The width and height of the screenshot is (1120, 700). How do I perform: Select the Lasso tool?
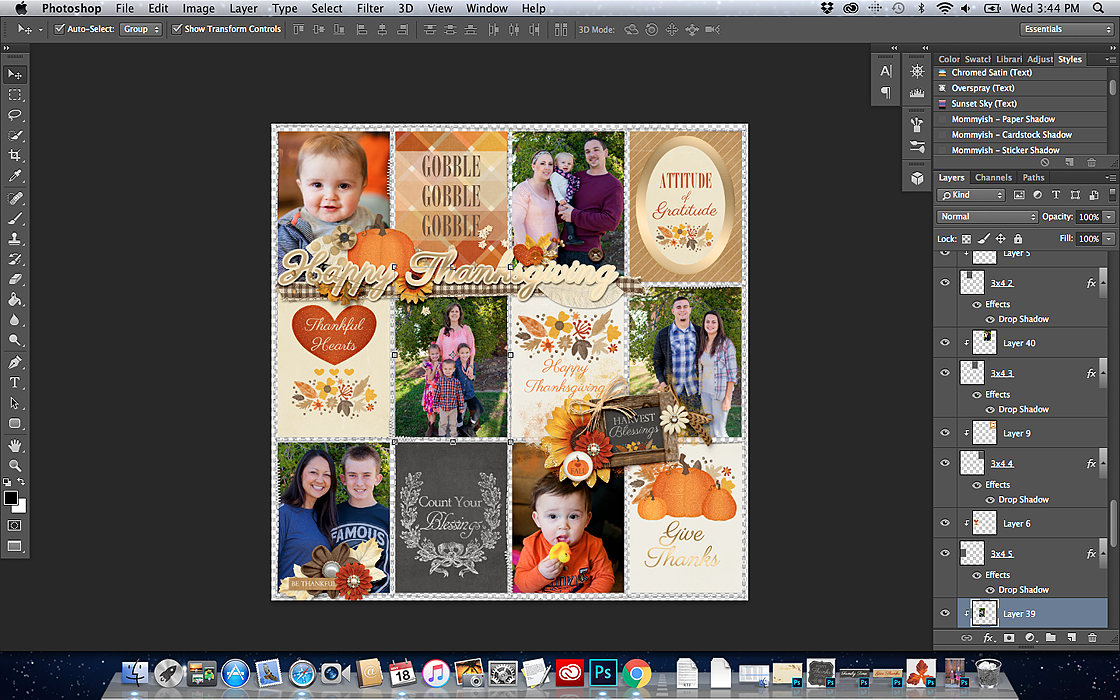tap(14, 115)
